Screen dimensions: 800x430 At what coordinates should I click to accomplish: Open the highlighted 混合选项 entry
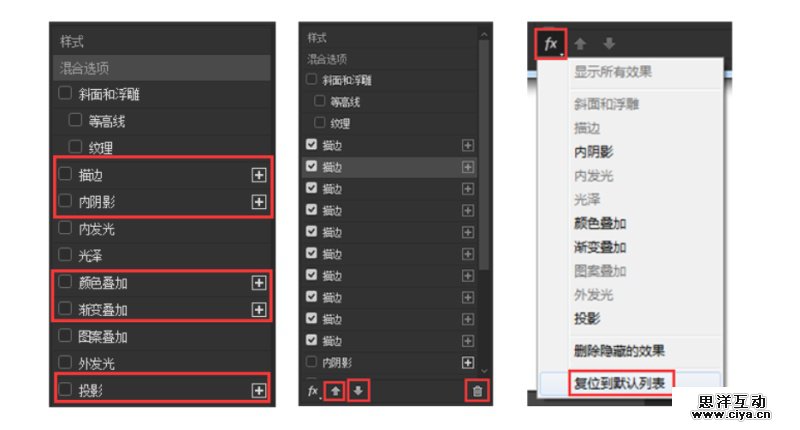click(161, 68)
